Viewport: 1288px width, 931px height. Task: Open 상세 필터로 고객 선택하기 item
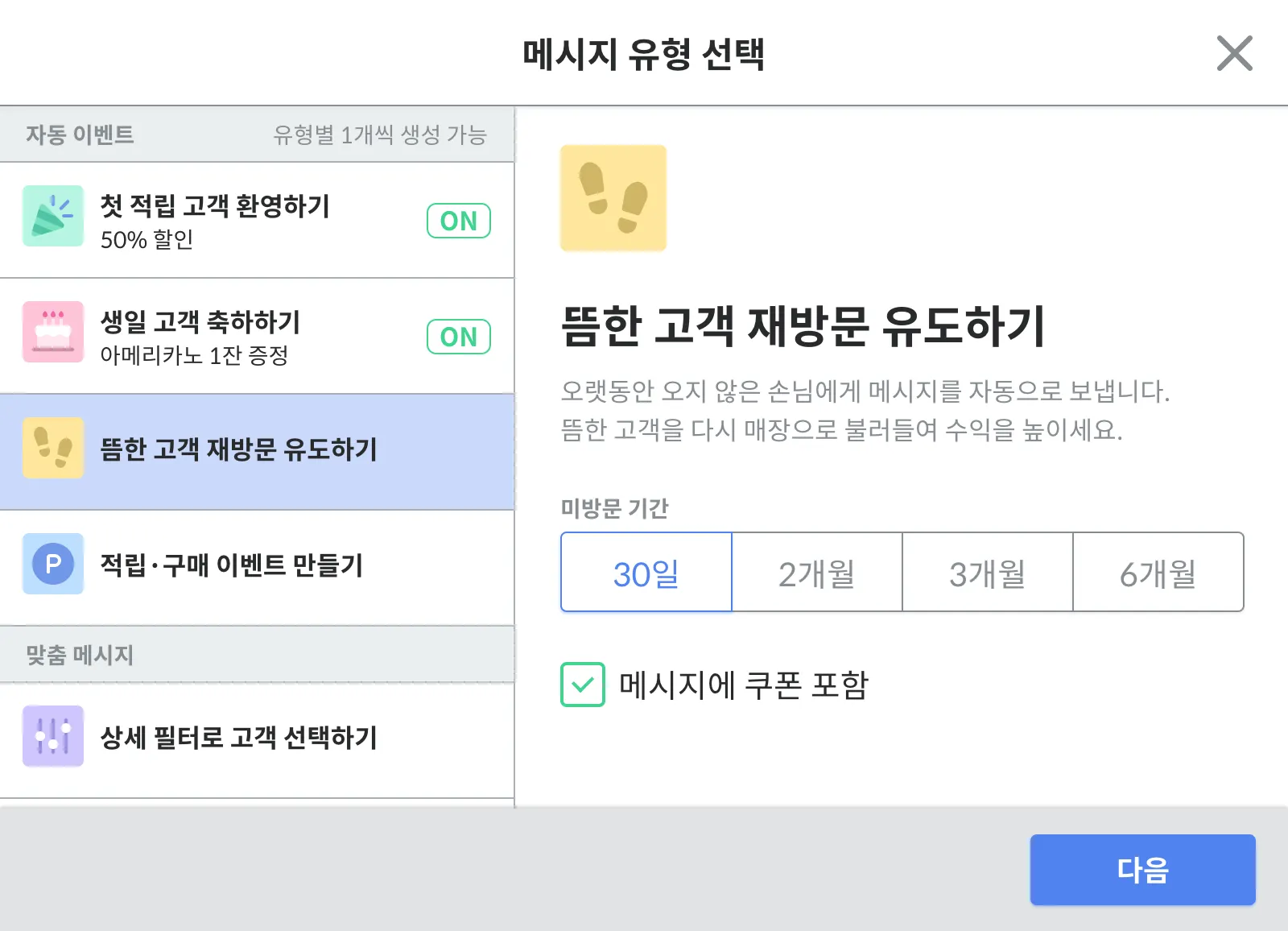[238, 738]
